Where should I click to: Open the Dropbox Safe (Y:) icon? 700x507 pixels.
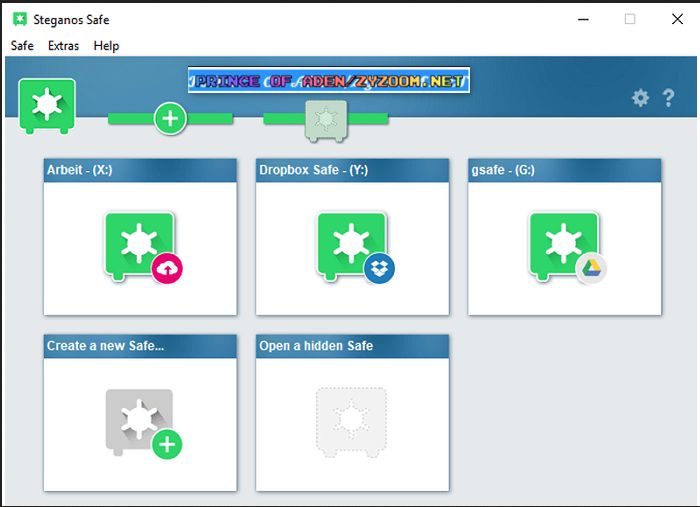coord(351,246)
